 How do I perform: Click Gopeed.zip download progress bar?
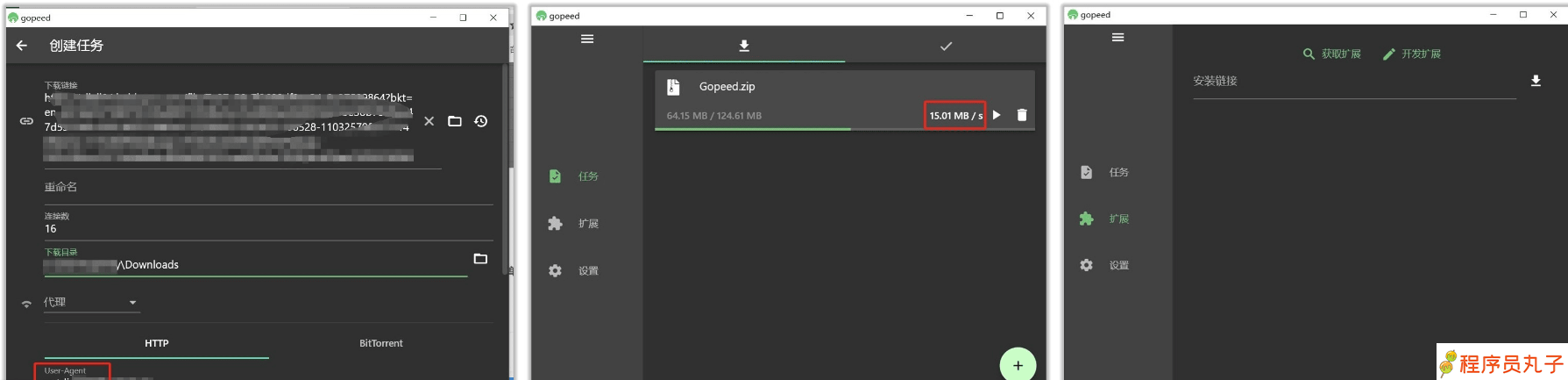tap(845, 129)
